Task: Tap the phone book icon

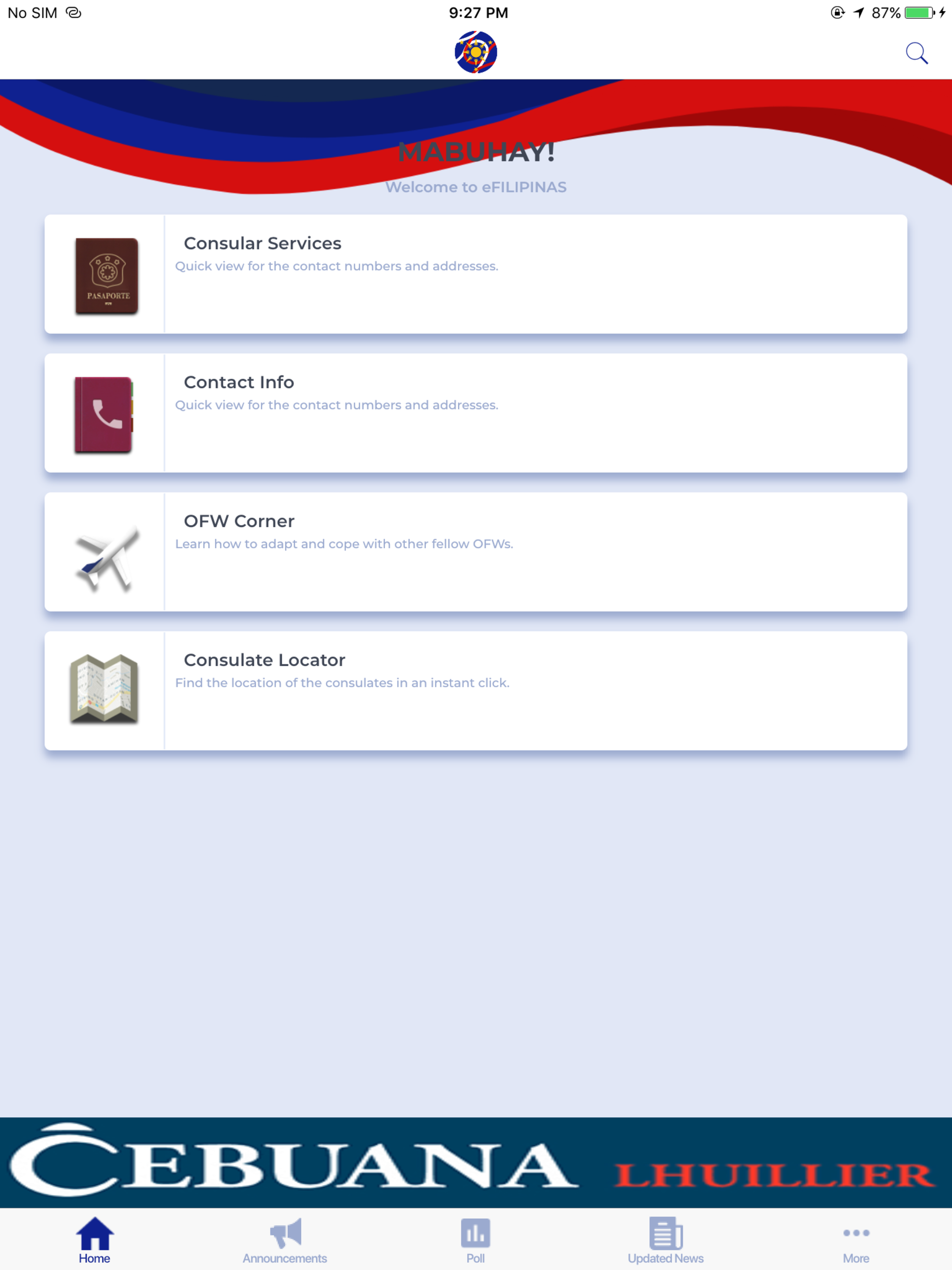Action: coord(104,415)
